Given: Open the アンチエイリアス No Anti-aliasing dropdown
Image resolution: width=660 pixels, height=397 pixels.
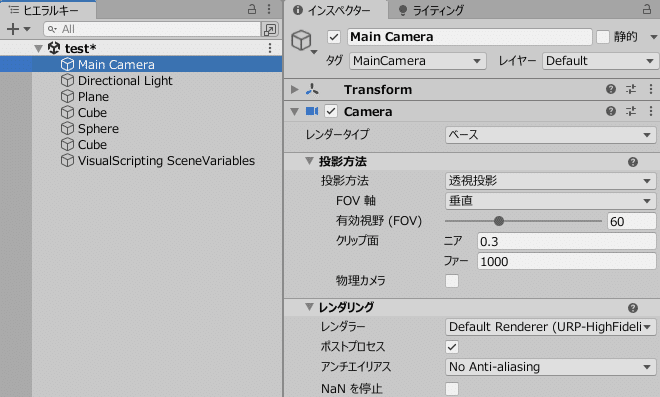Looking at the screenshot, I should pyautogui.click(x=550, y=367).
